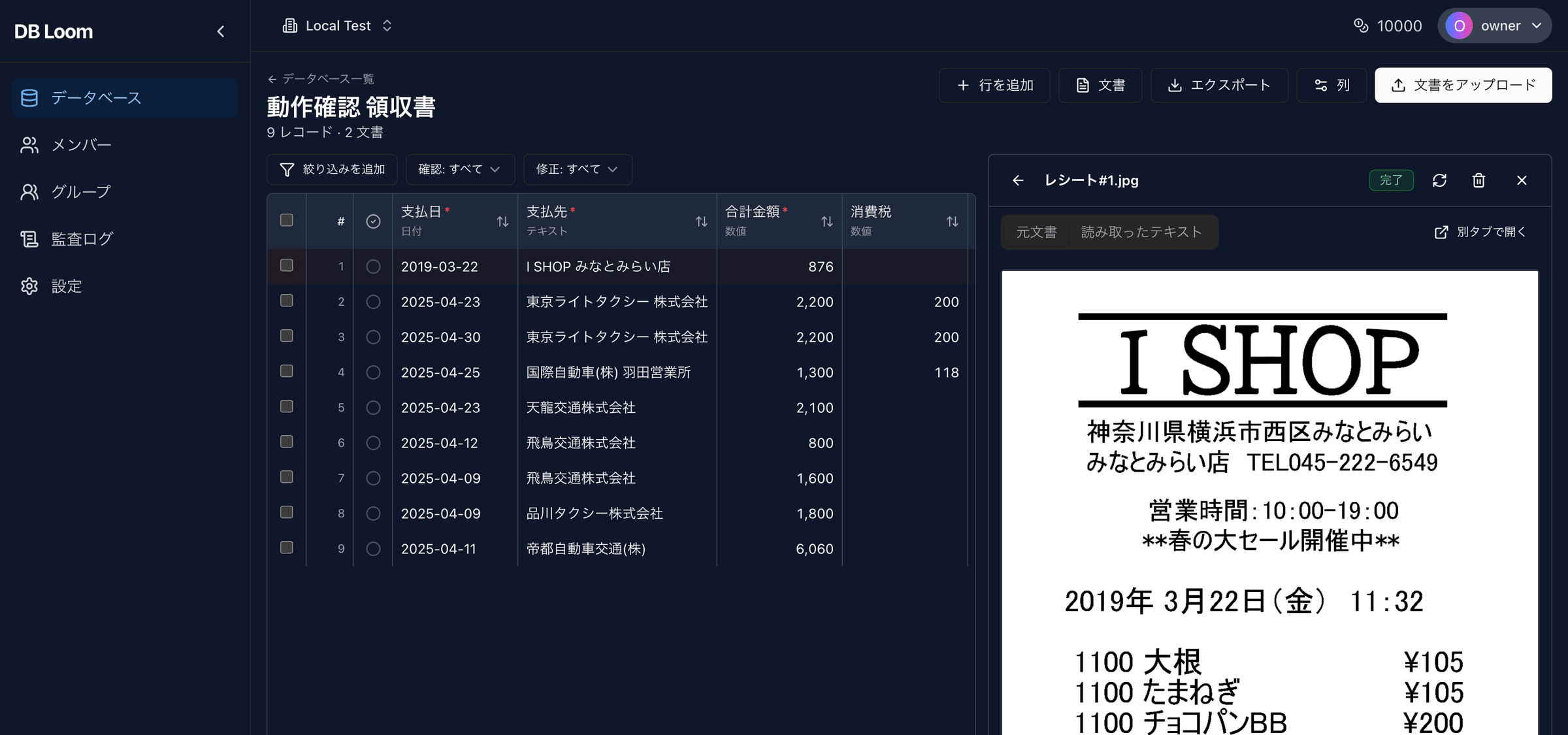Click the 文書 button
The width and height of the screenshot is (1568, 735).
point(1100,86)
